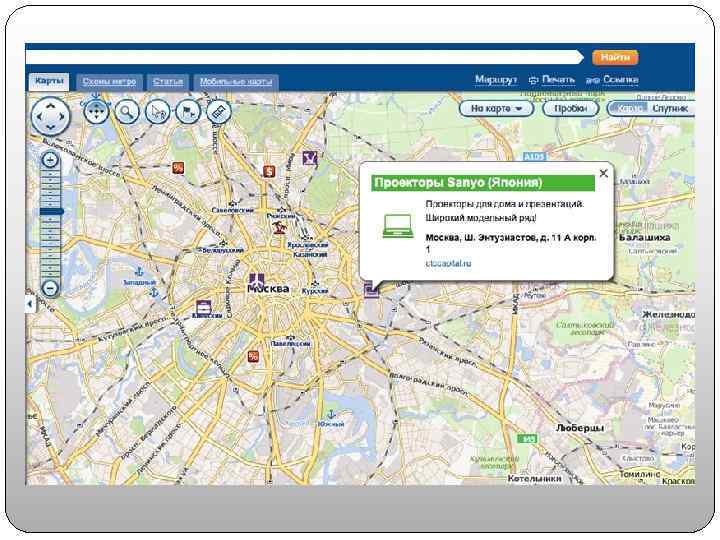Click orange percent marker left of Павелецкий
720x540 pixels.
pos(253,356)
